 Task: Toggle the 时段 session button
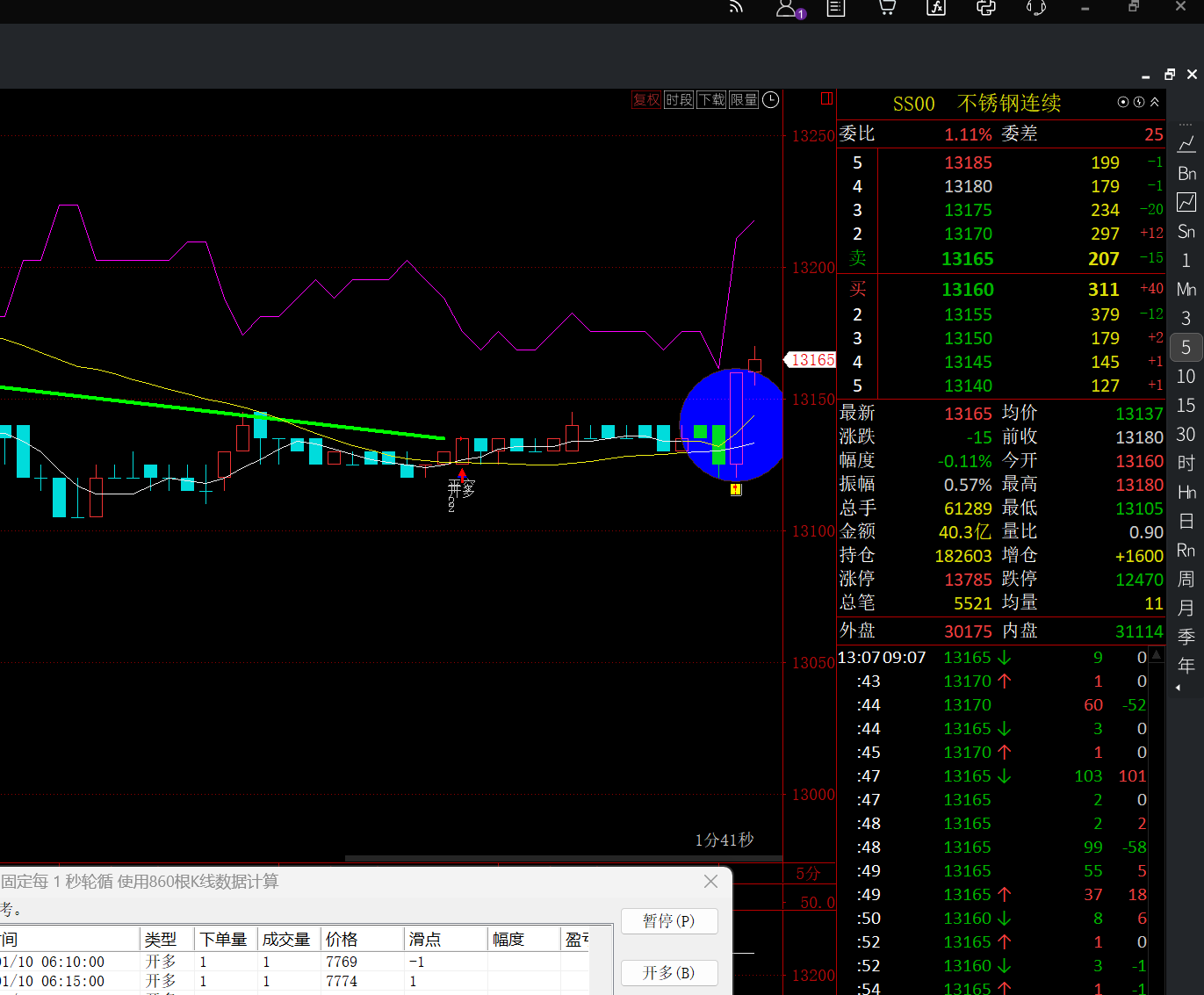[679, 100]
